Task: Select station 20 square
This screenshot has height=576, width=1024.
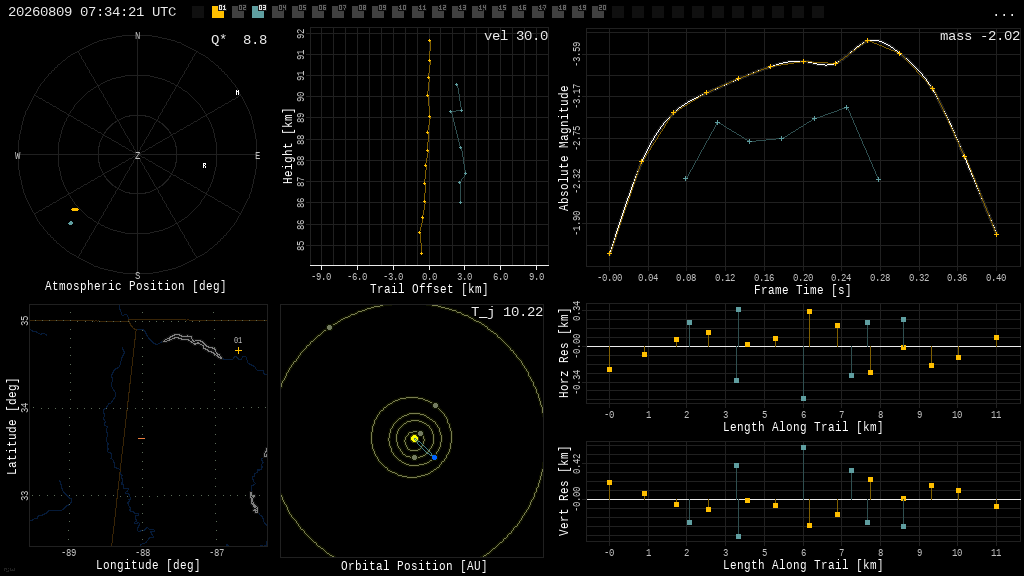Action: [599, 12]
